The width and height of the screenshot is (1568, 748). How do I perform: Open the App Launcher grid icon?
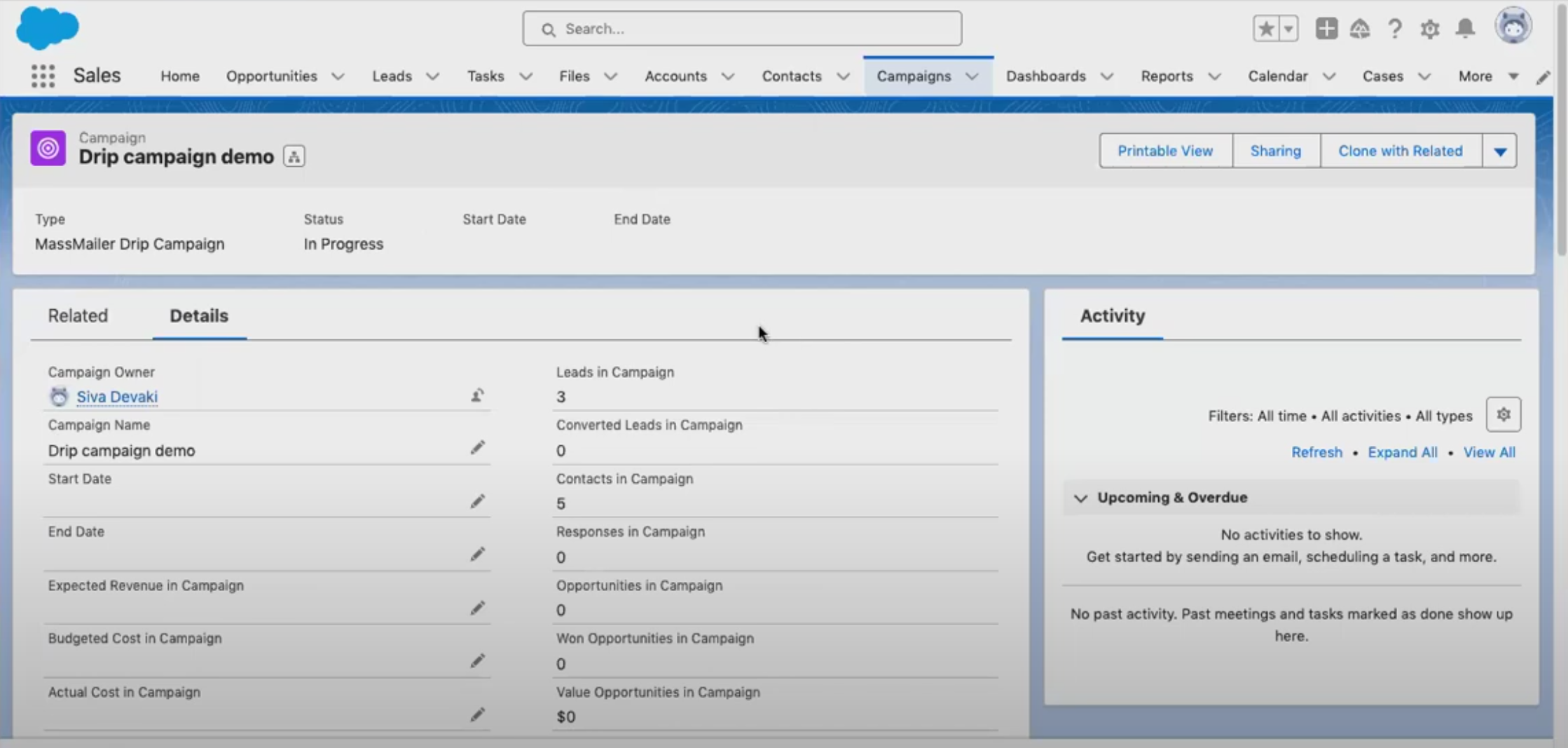click(x=43, y=76)
